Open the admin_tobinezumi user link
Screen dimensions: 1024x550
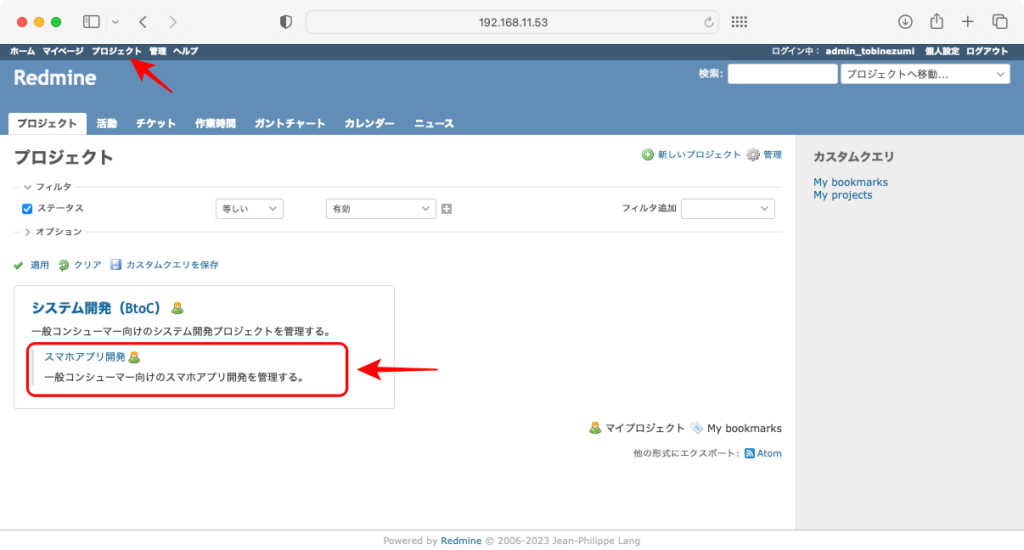pos(870,51)
